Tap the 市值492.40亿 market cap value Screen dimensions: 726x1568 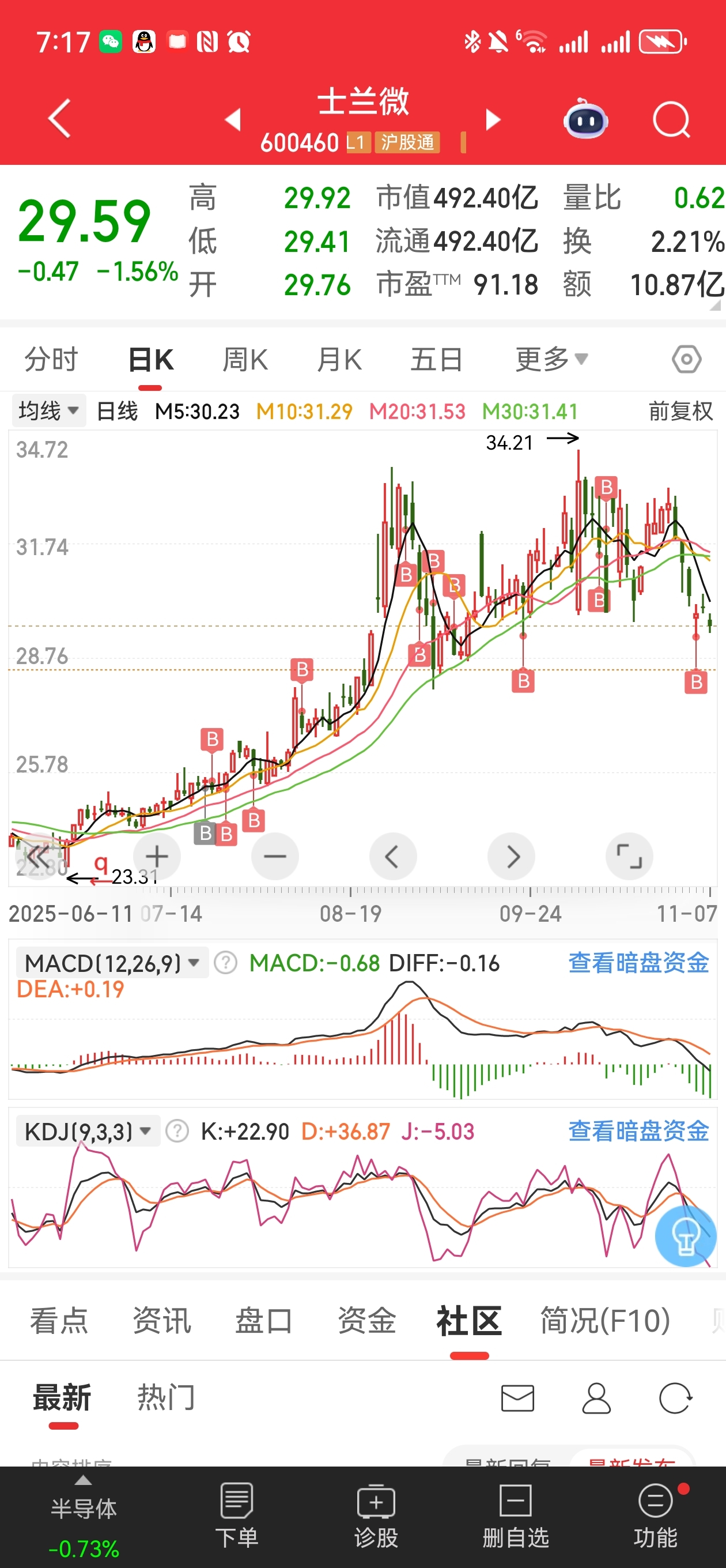pyautogui.click(x=457, y=198)
